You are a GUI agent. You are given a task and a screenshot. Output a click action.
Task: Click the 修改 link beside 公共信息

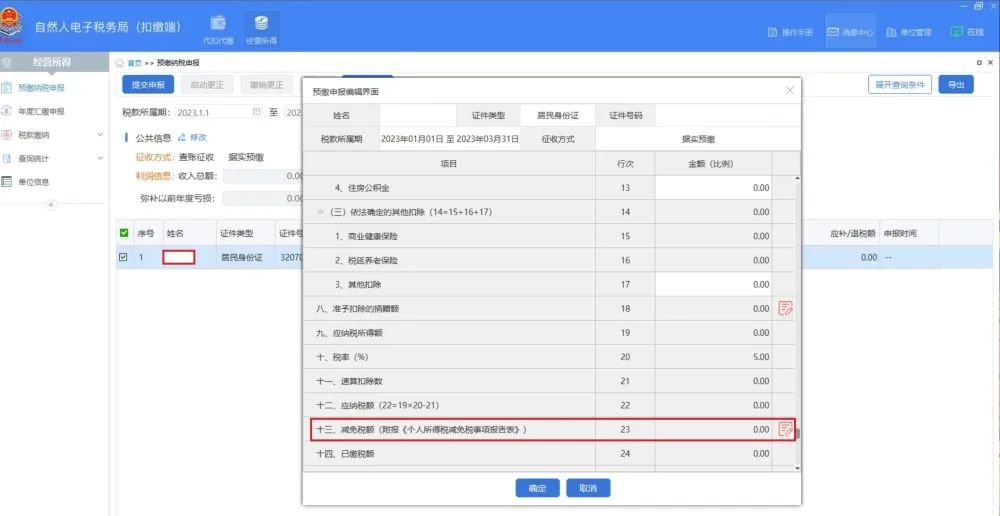pyautogui.click(x=193, y=137)
